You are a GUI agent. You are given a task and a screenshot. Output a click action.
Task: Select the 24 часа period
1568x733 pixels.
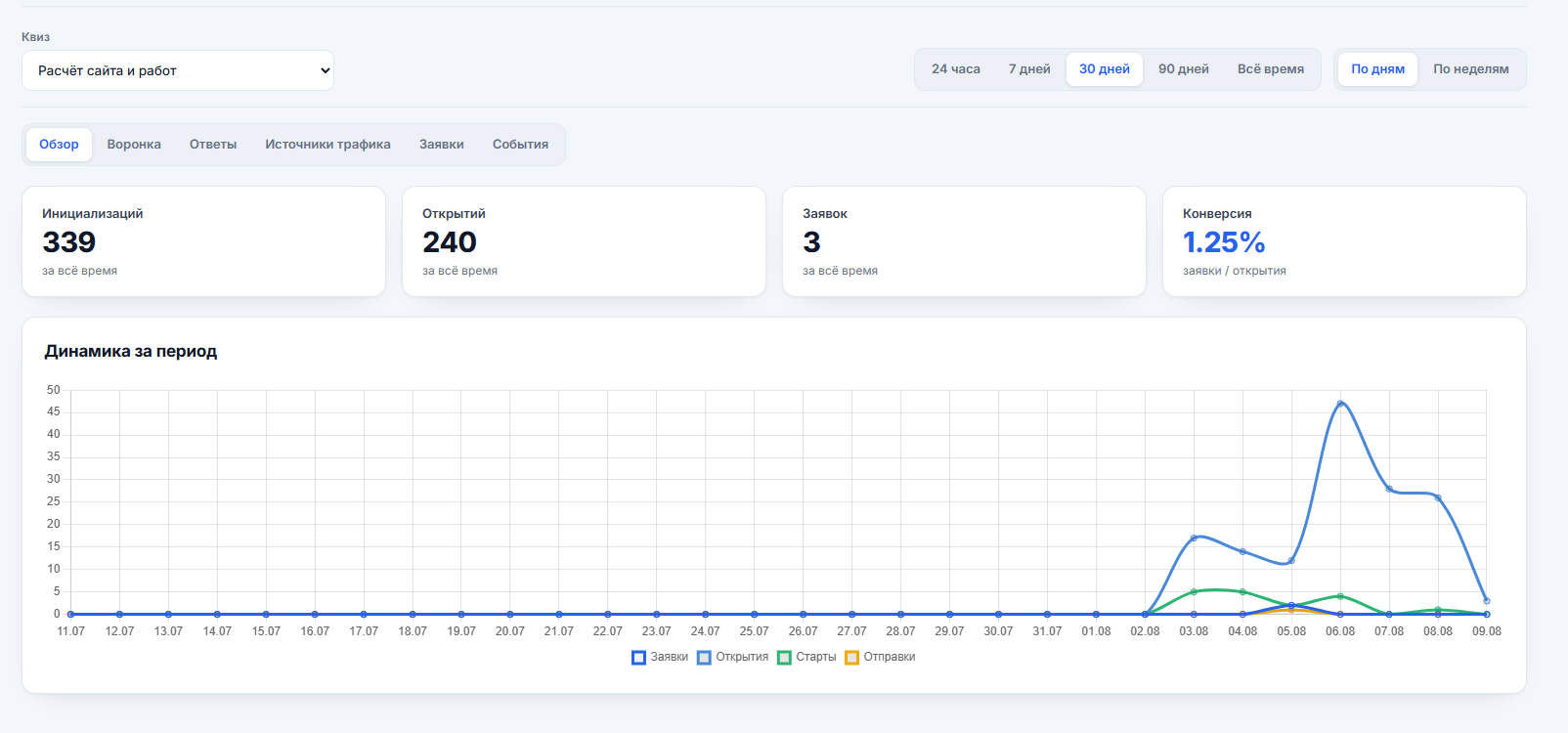955,69
